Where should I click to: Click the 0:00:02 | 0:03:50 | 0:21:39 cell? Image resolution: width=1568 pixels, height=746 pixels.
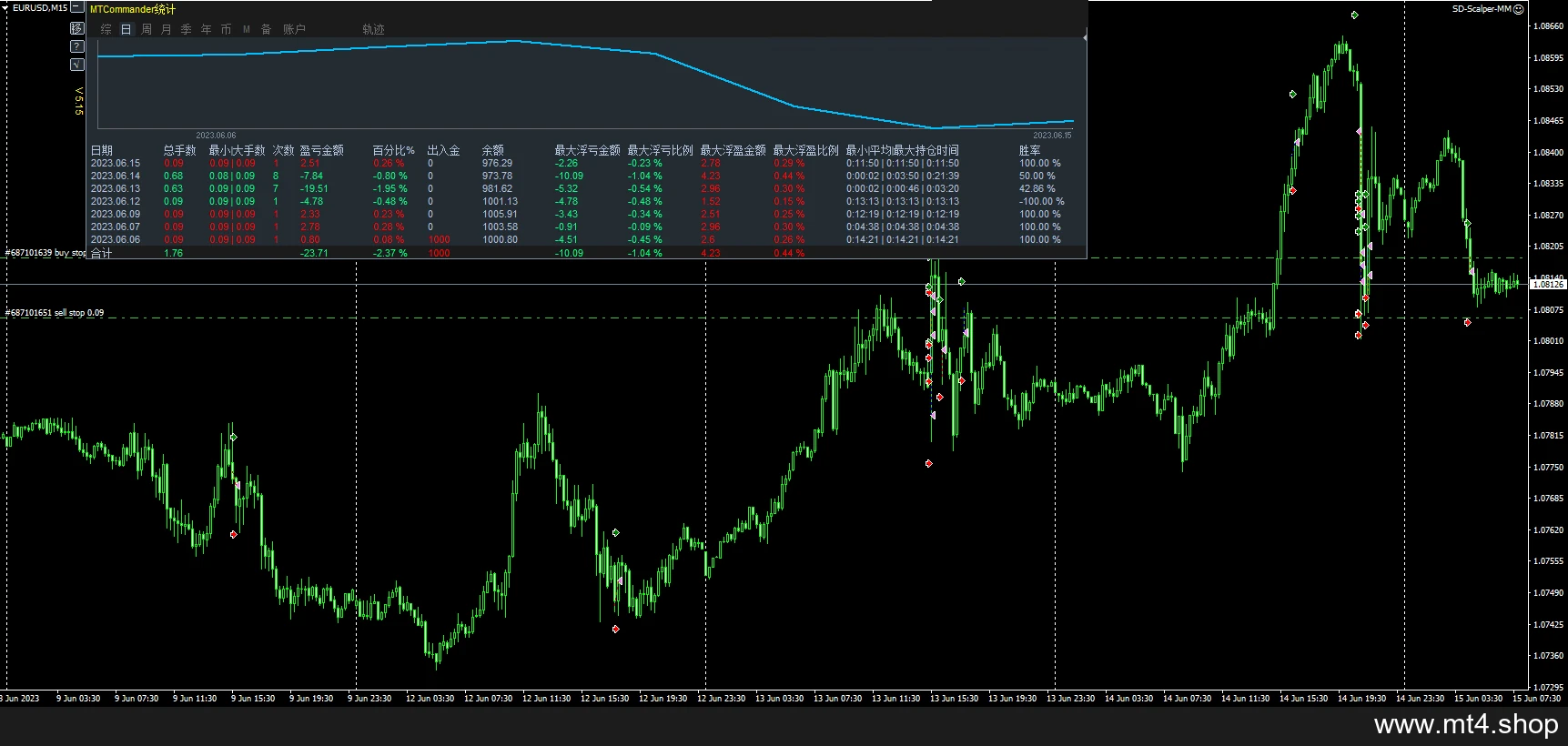pyautogui.click(x=902, y=176)
